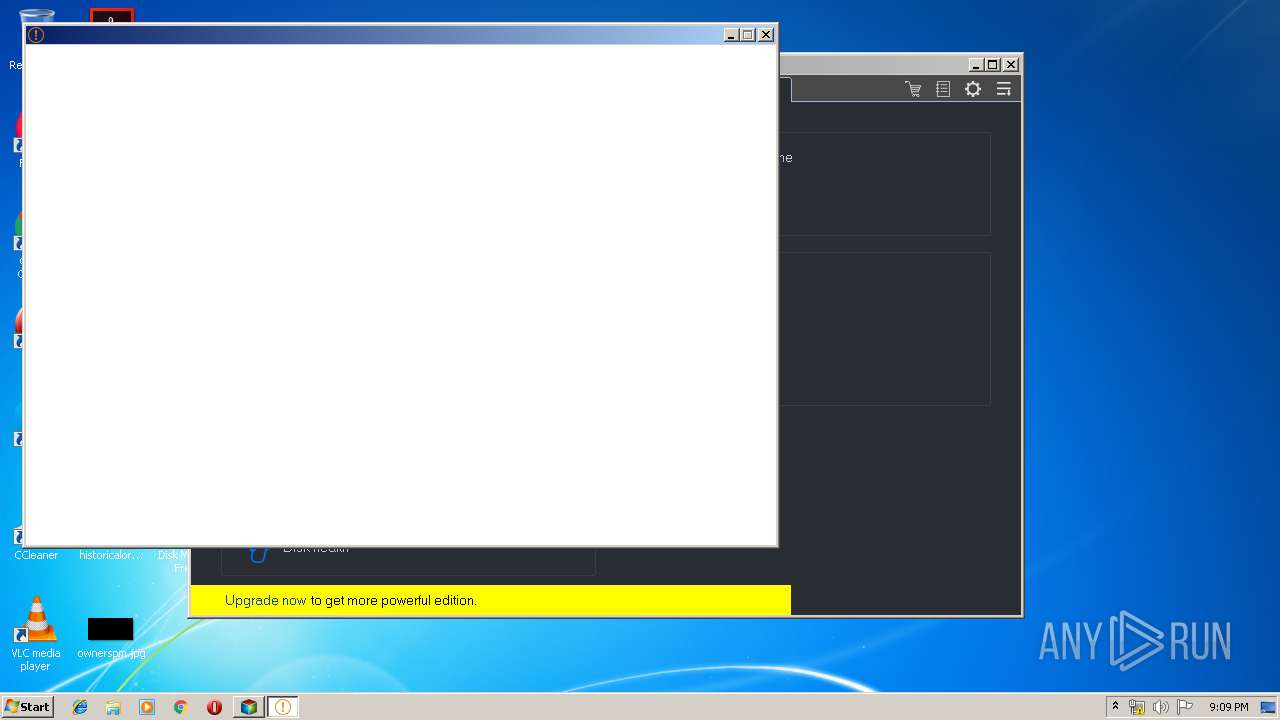Open the notebook log icon in the toolbar
The width and height of the screenshot is (1280, 720).
point(943,89)
